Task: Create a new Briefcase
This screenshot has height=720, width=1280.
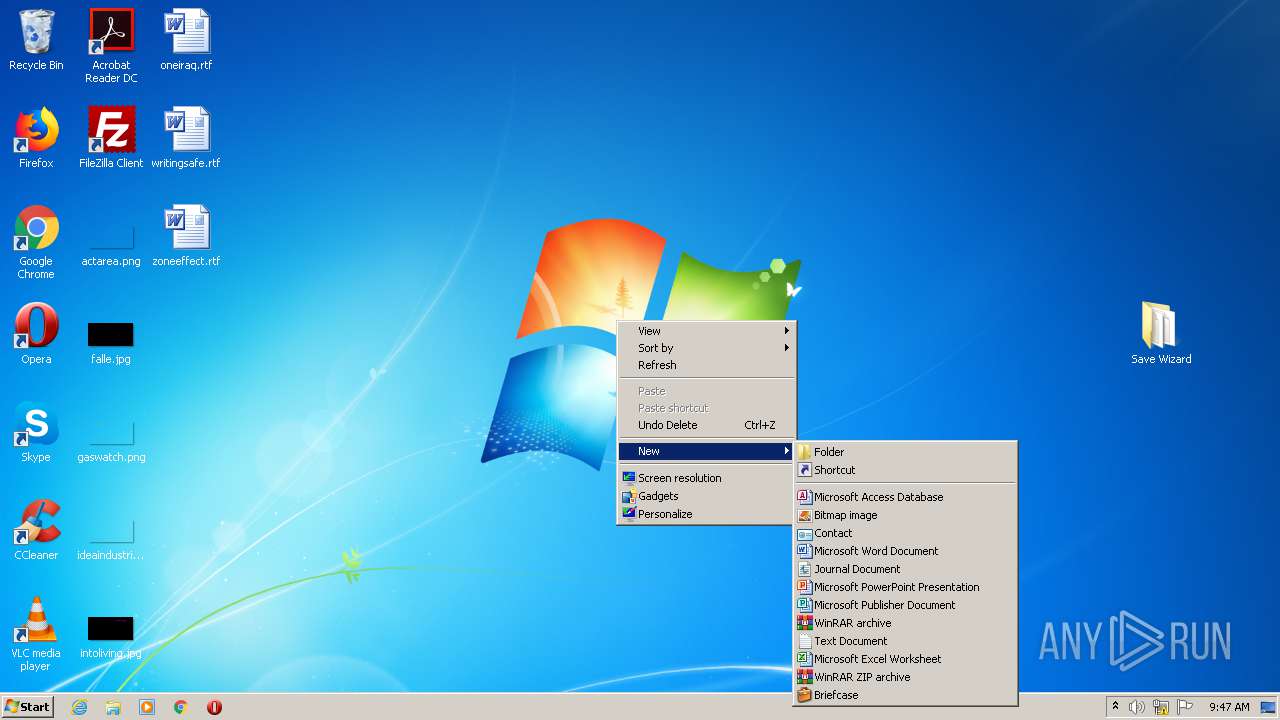Action: 905,695
